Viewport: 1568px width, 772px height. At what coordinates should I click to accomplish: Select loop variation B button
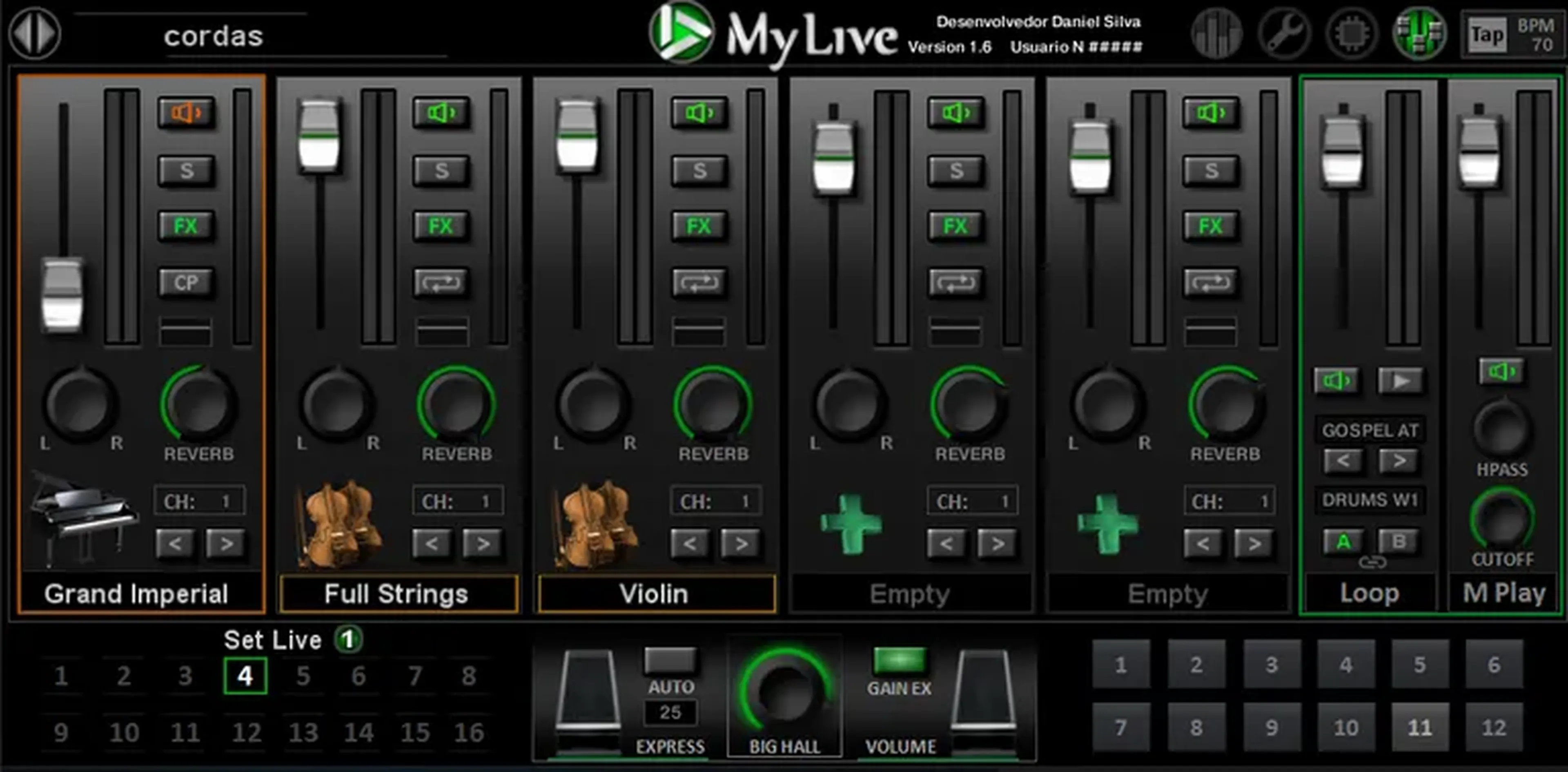(1399, 541)
